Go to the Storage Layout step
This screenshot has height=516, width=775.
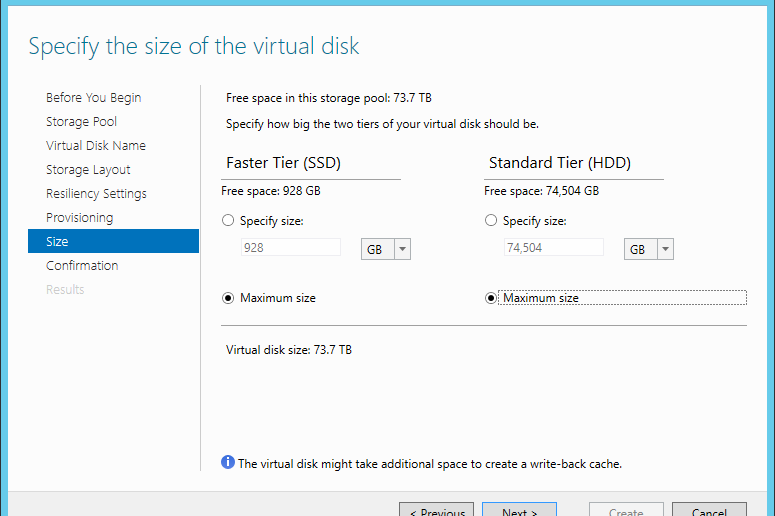pyautogui.click(x=88, y=170)
